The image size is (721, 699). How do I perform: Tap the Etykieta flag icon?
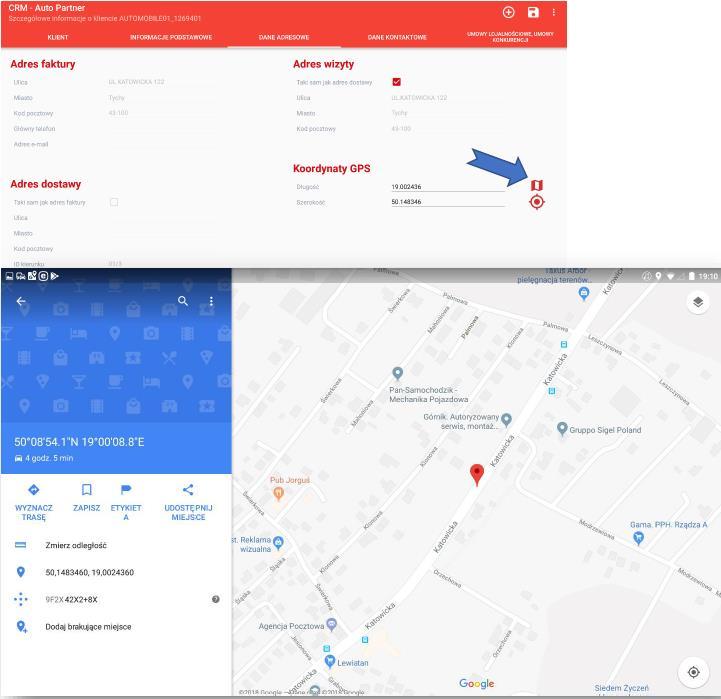(x=126, y=489)
